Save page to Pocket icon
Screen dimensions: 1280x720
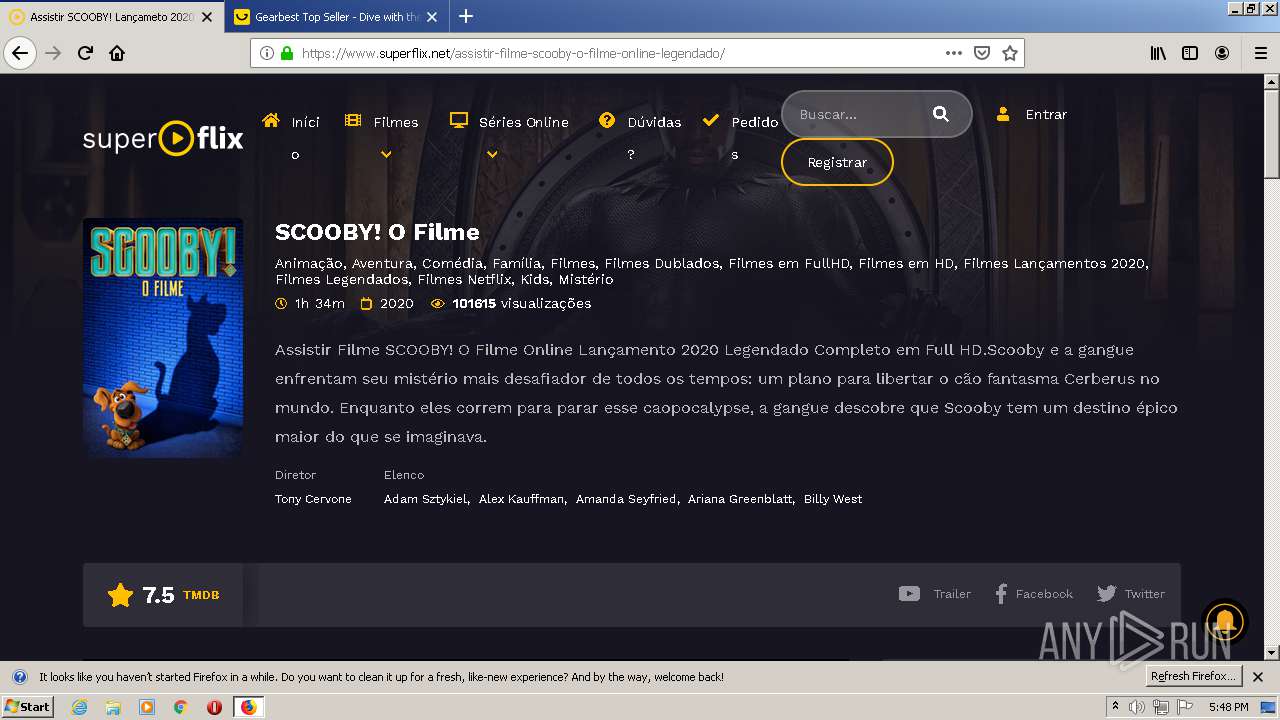[982, 53]
